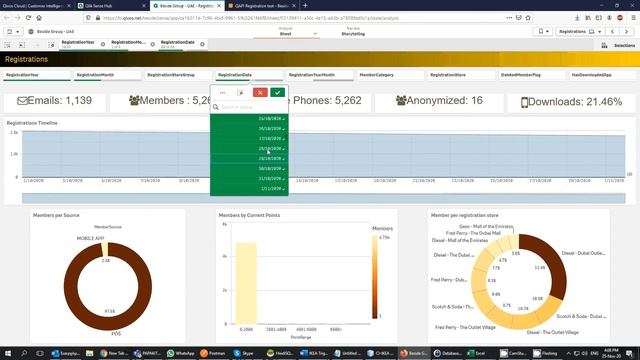
Task: Open the RegistrationYear filter pane
Action: 37,75
